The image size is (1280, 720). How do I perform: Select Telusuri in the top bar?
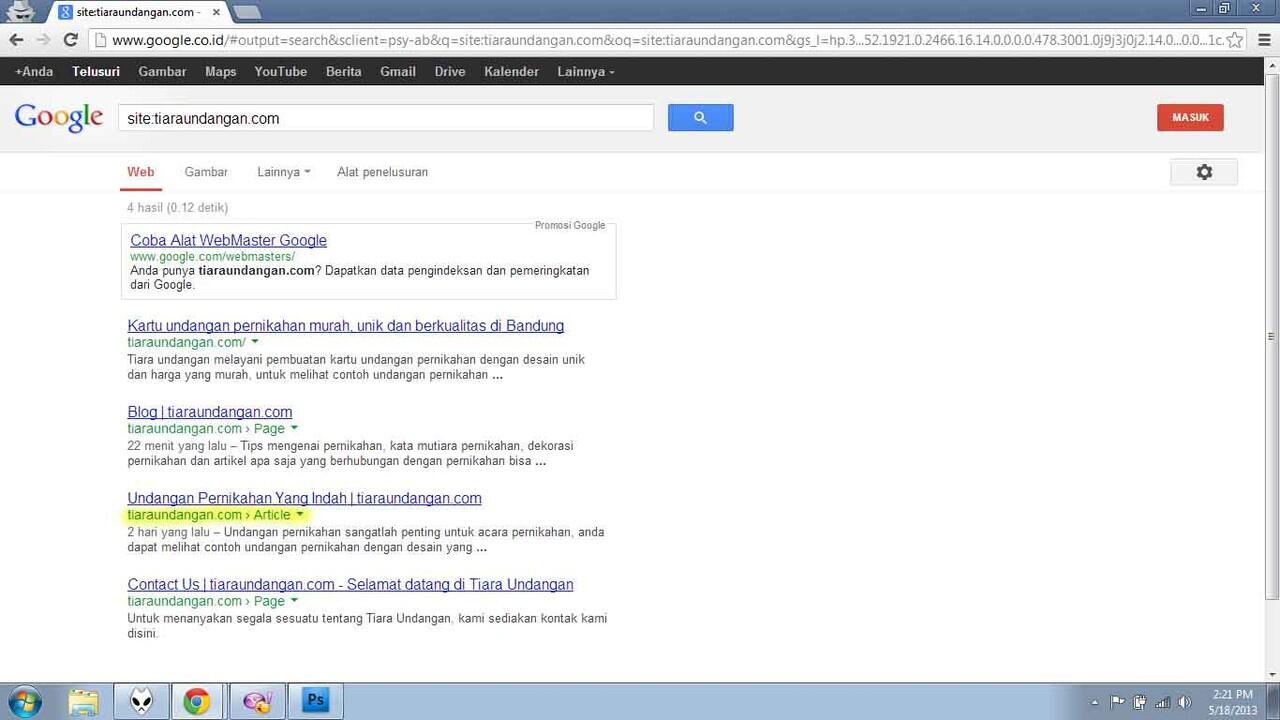pos(96,72)
